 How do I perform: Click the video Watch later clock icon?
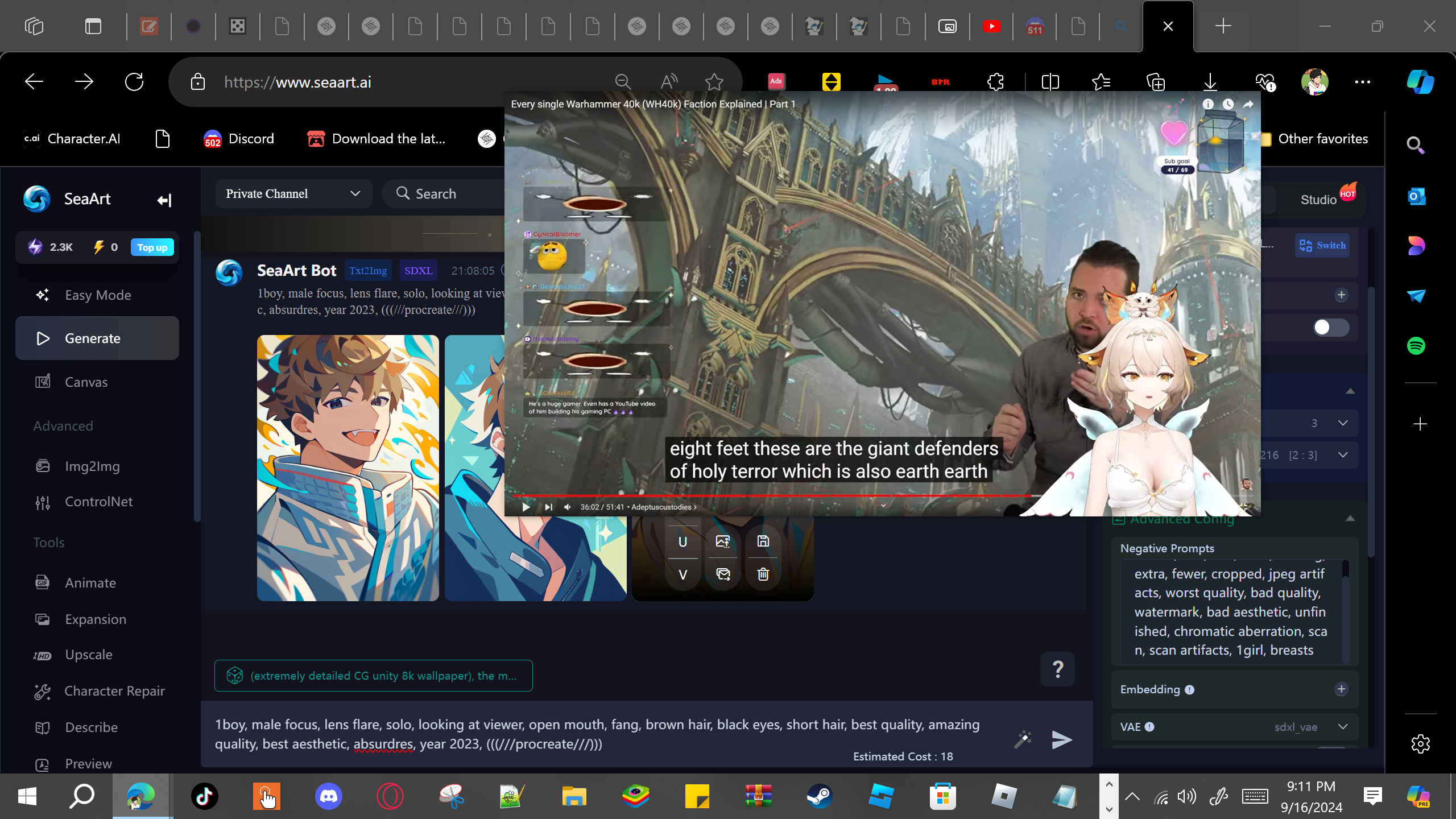[x=1228, y=104]
